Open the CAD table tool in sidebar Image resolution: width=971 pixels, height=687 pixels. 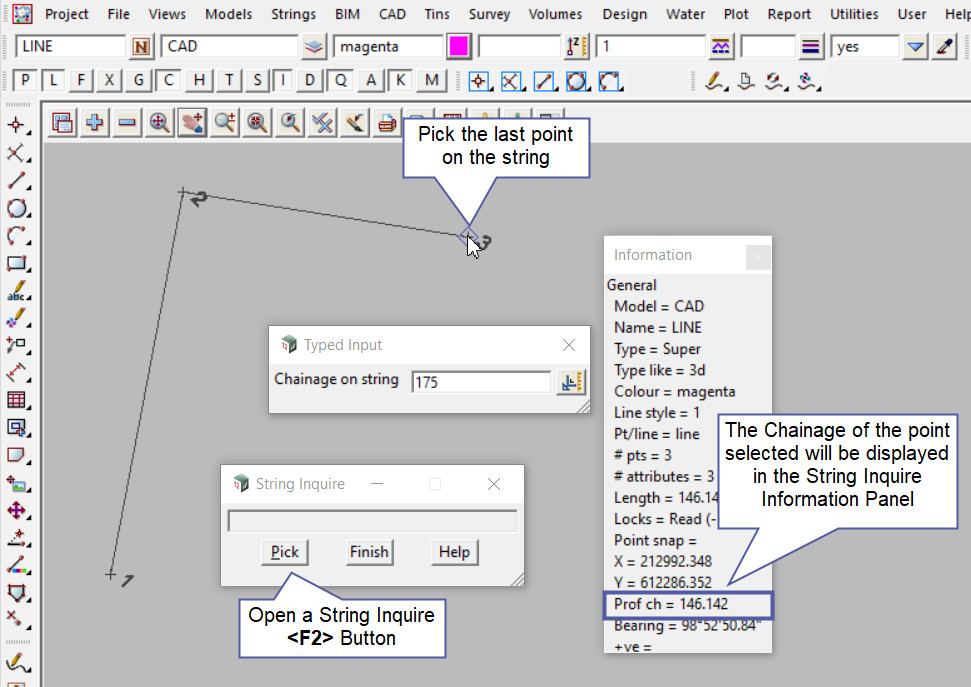tap(17, 400)
